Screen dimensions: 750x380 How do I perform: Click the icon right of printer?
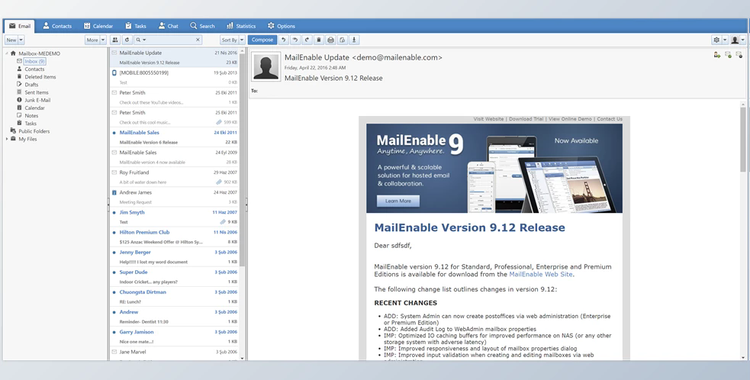pos(342,40)
